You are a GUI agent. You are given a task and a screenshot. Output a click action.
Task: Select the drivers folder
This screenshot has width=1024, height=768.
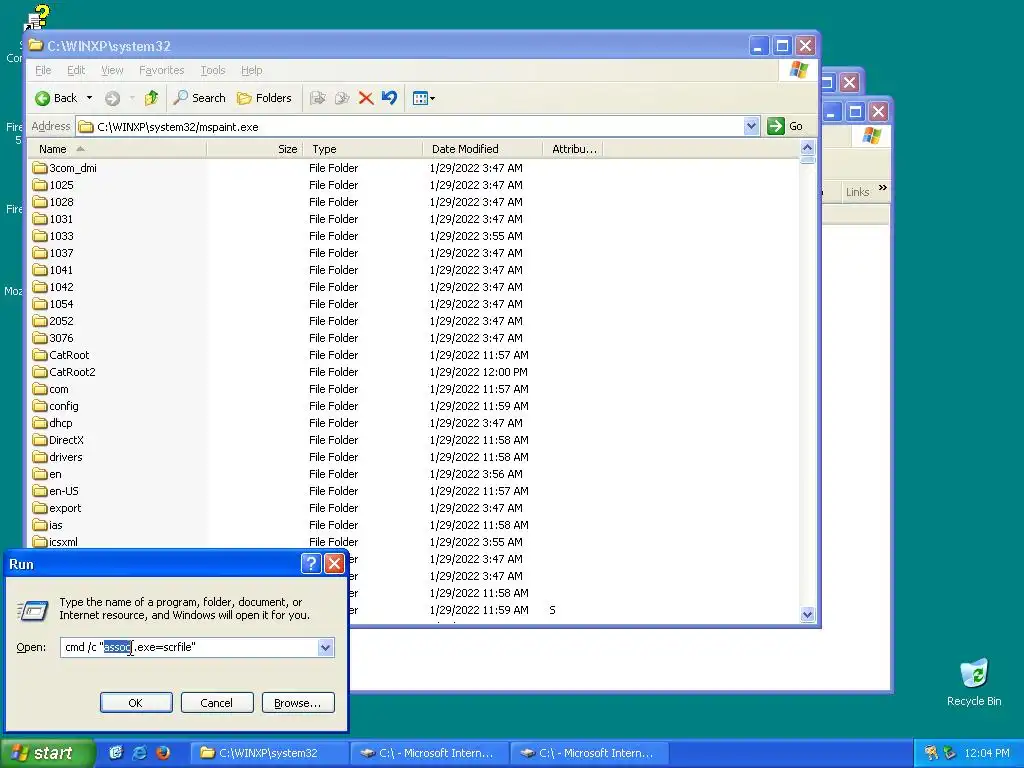(57, 456)
